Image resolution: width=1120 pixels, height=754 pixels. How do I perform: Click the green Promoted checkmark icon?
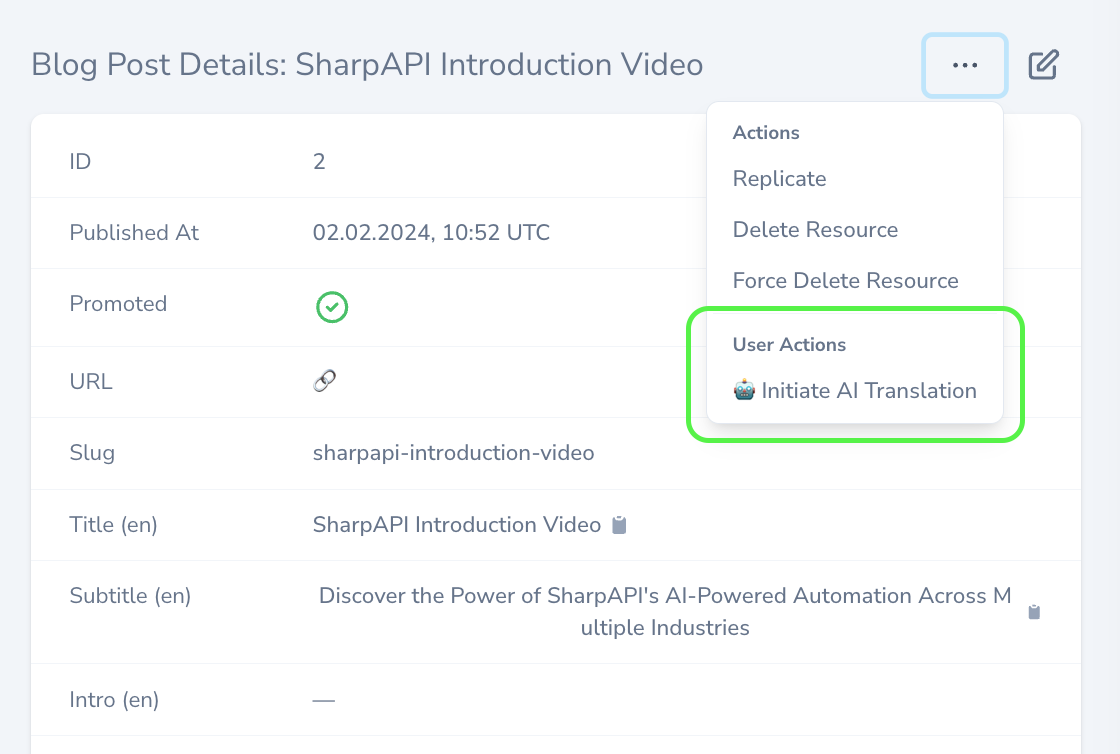coord(331,307)
